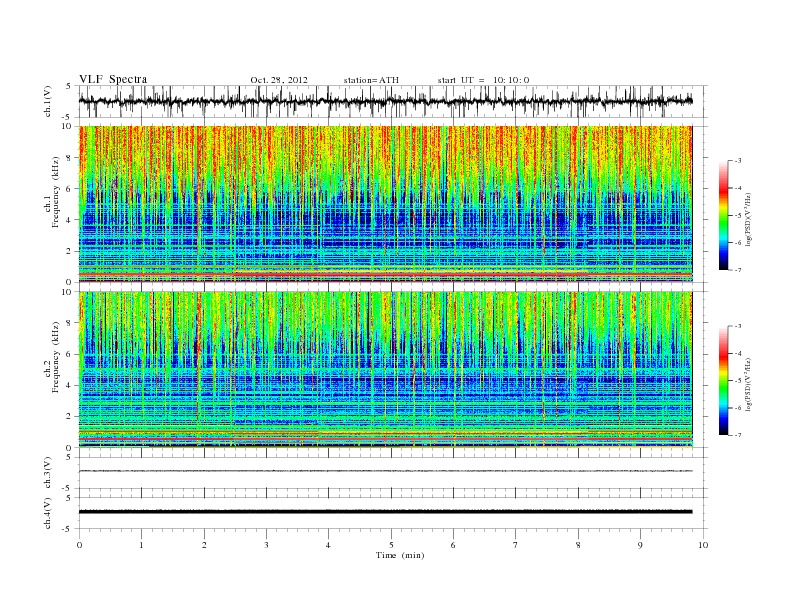Click inside the ch.2 spectrogram panel
792x612 pixels.
click(385, 370)
